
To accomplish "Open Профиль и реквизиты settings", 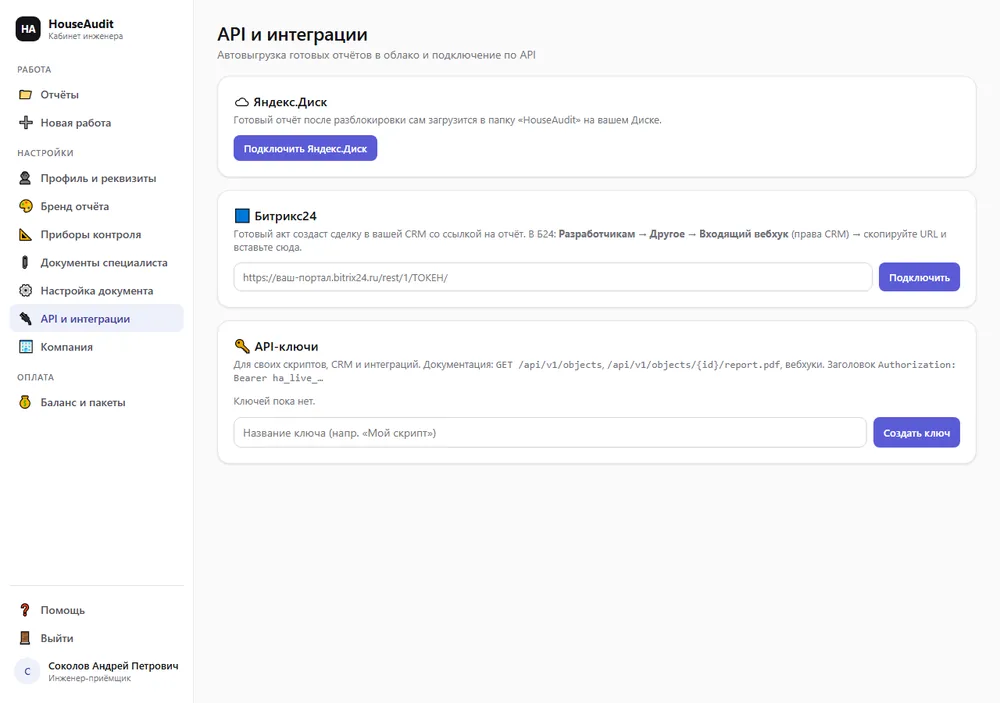I will 96,178.
